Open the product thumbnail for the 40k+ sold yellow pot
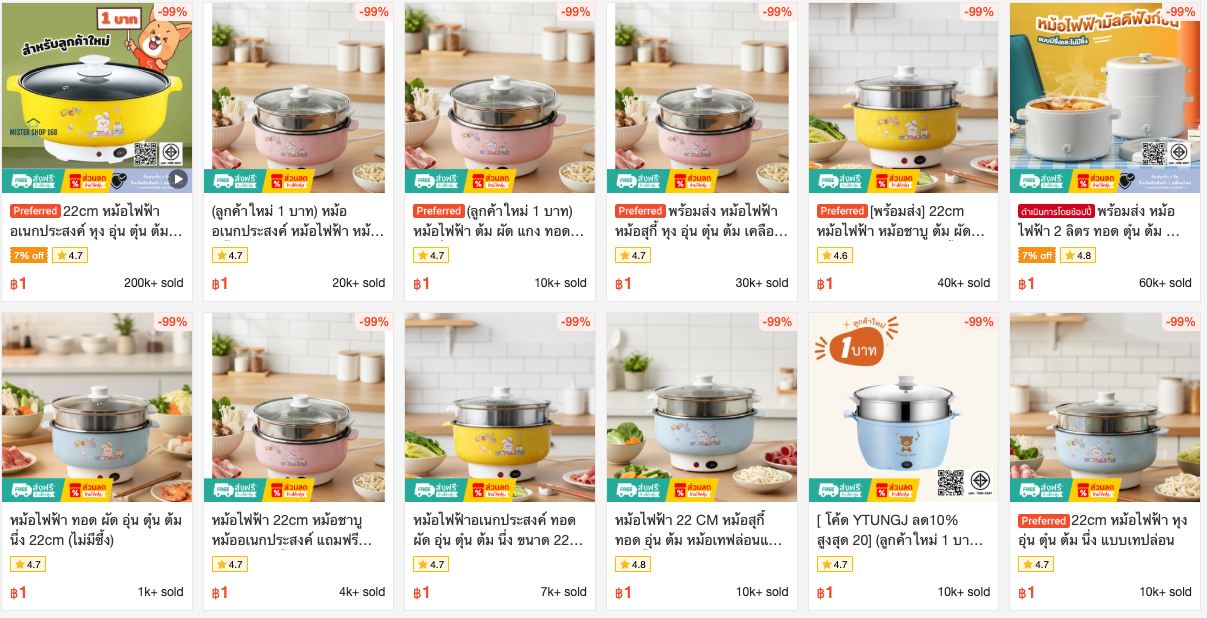Image resolution: width=1207 pixels, height=618 pixels. [903, 98]
